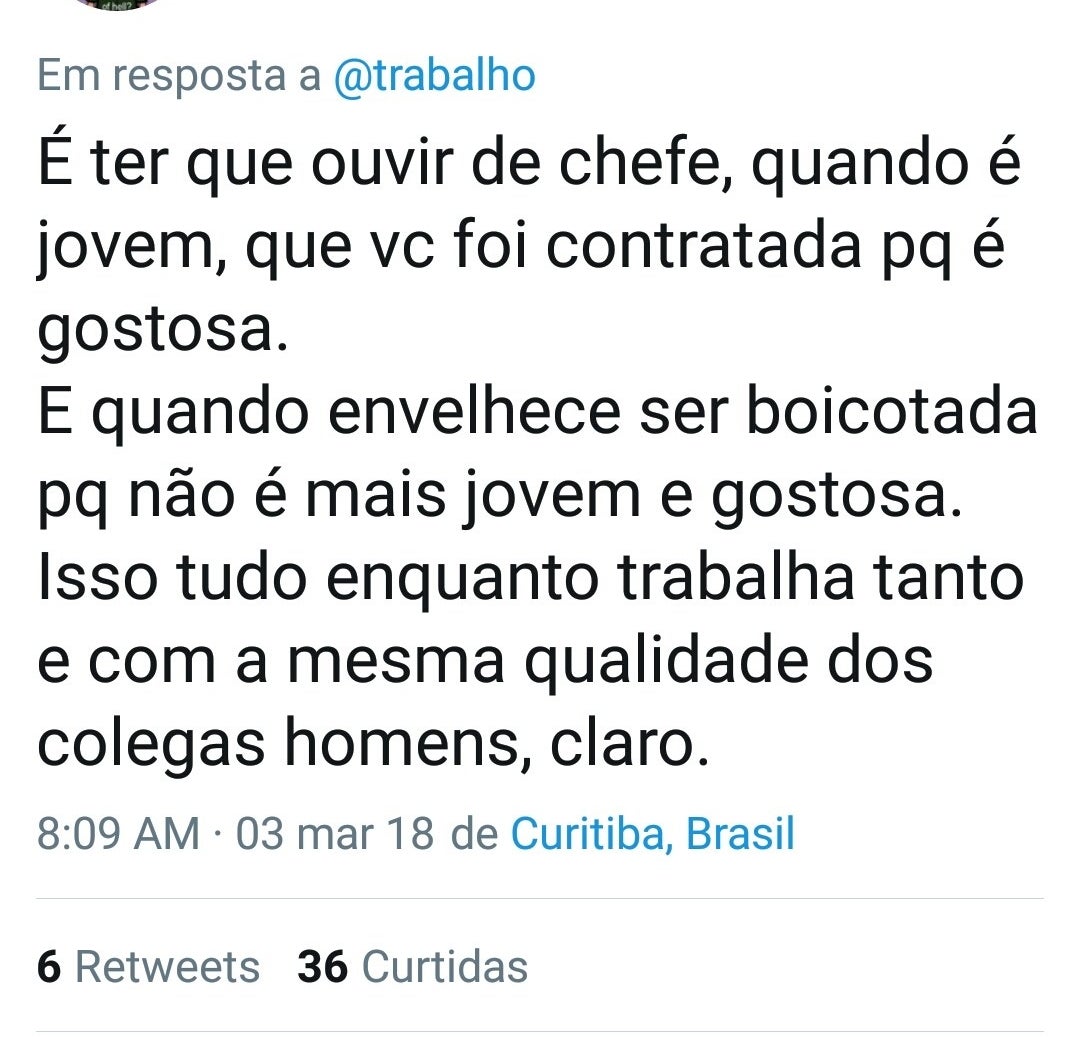Image resolution: width=1080 pixels, height=1037 pixels.
Task: Click the 'Em resposta a' label
Action: (x=179, y=76)
